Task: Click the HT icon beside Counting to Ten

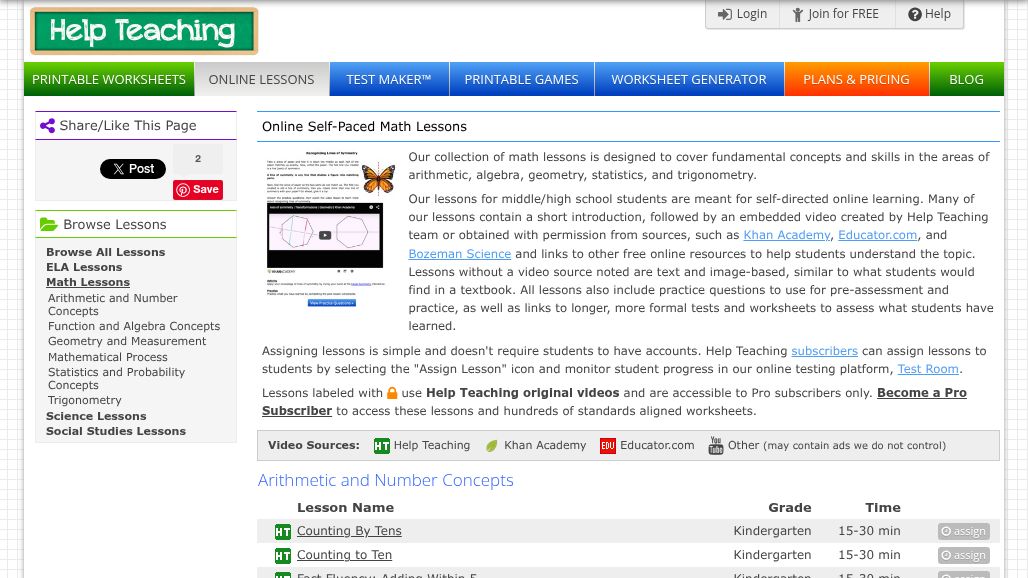Action: pyautogui.click(x=283, y=556)
